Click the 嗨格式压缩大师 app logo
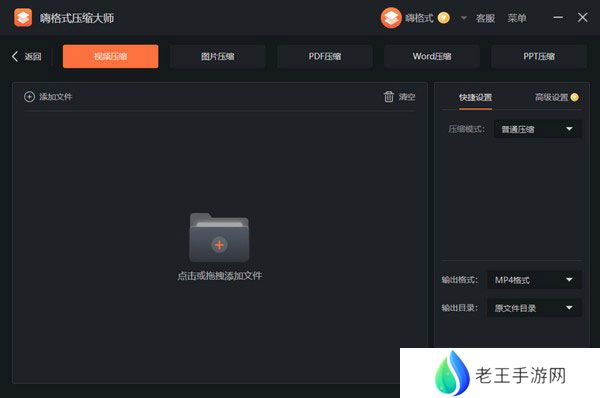 pyautogui.click(x=23, y=18)
